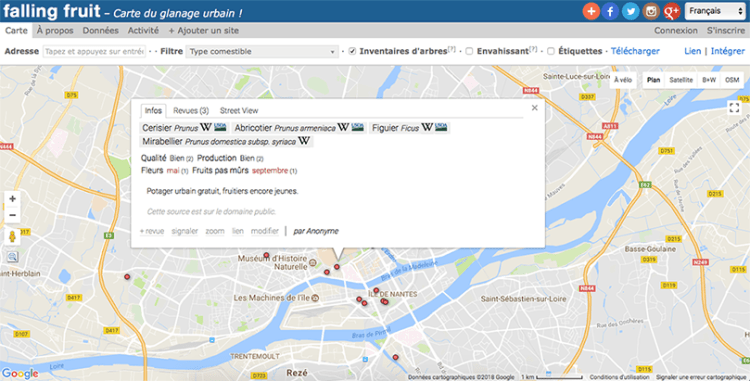The image size is (750, 381).
Task: Select Satellite map type
Action: tap(681, 80)
